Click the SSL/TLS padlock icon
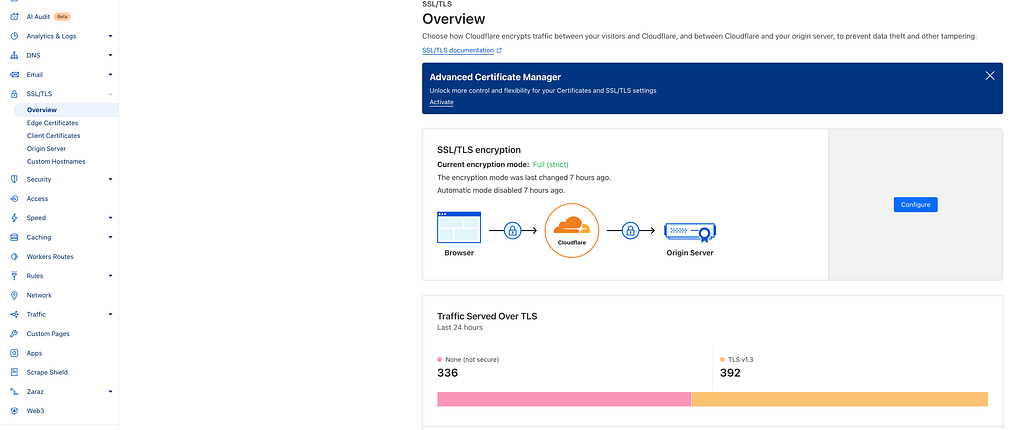 coord(14,94)
